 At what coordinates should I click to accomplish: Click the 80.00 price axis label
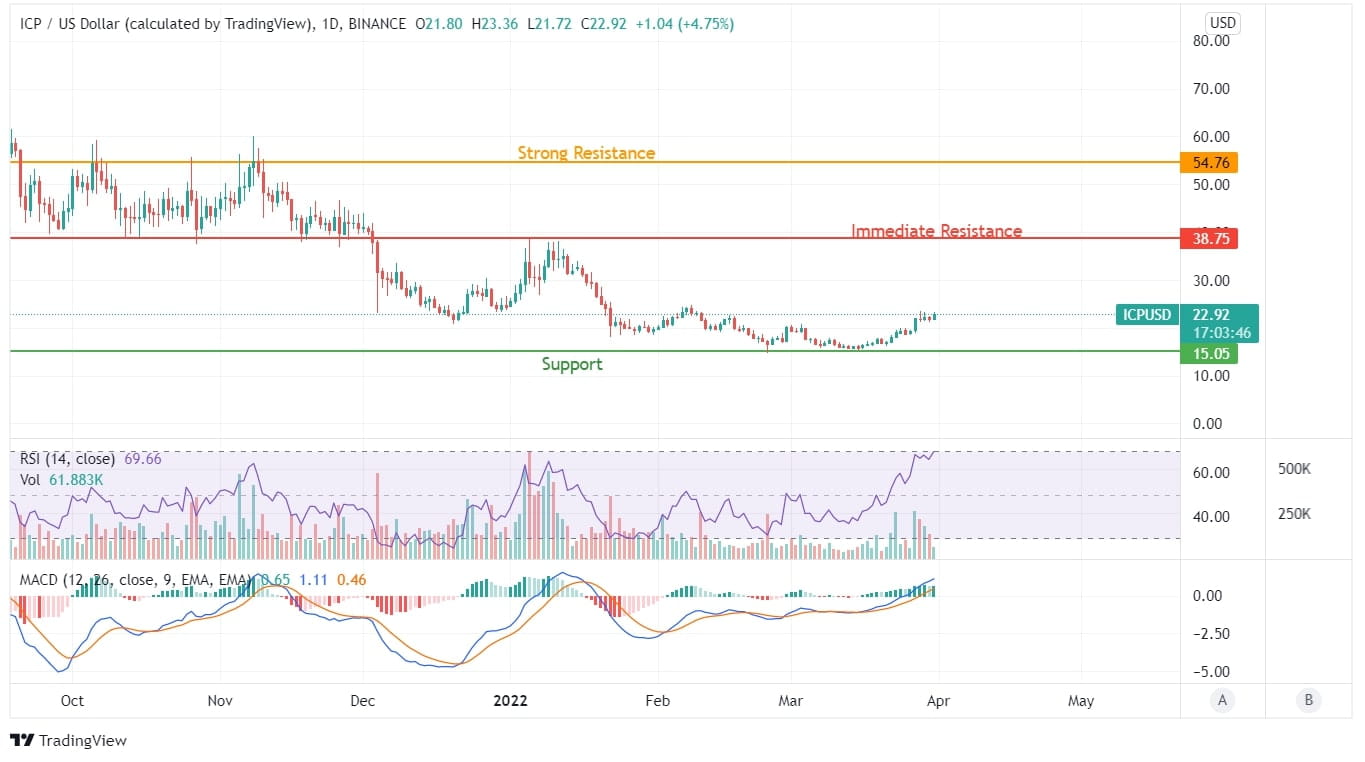pos(1212,41)
